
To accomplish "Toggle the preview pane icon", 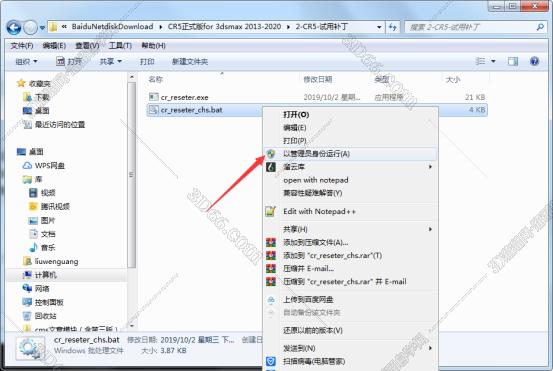I will coord(512,61).
